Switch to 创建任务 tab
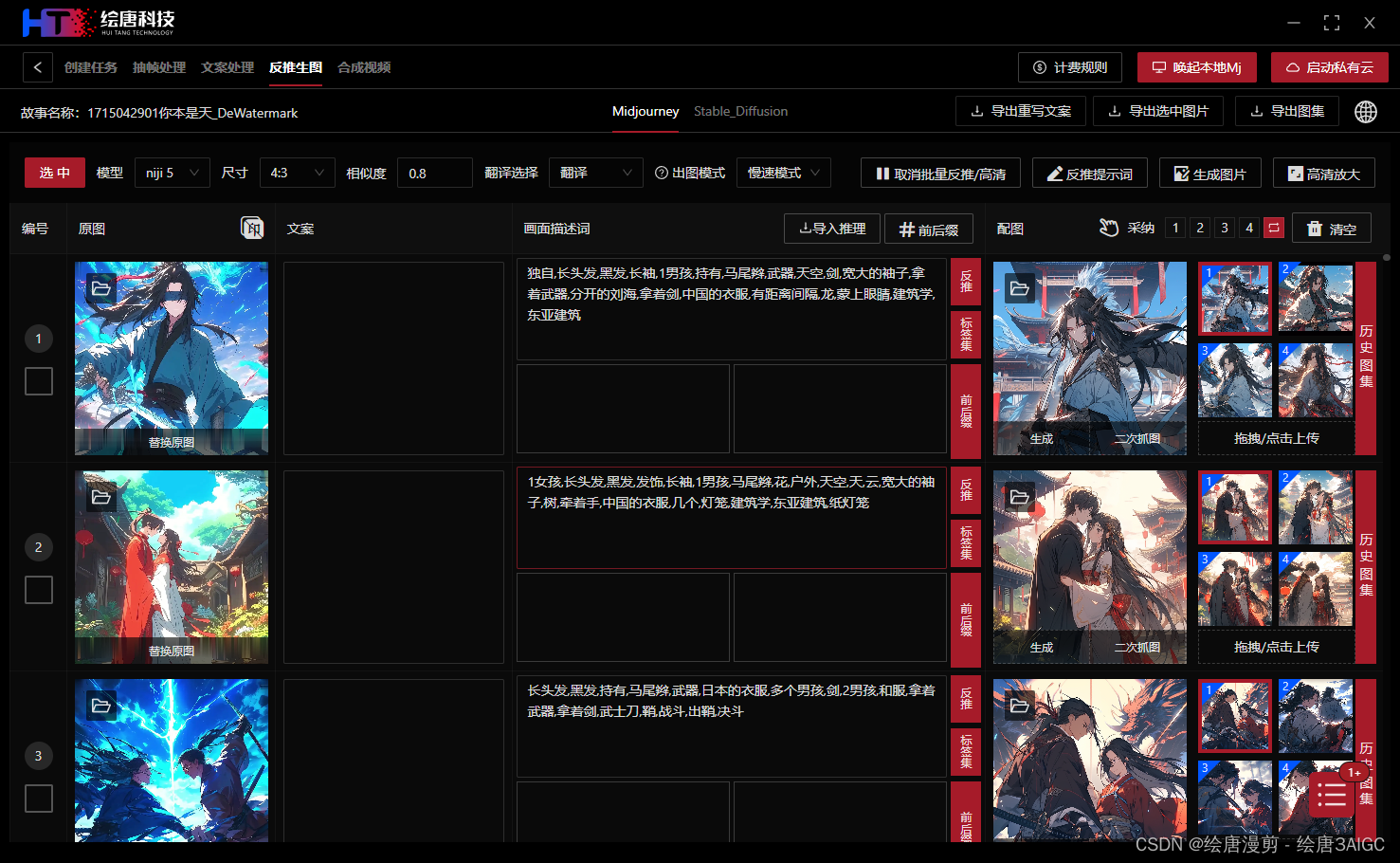The width and height of the screenshot is (1400, 863). coord(91,67)
